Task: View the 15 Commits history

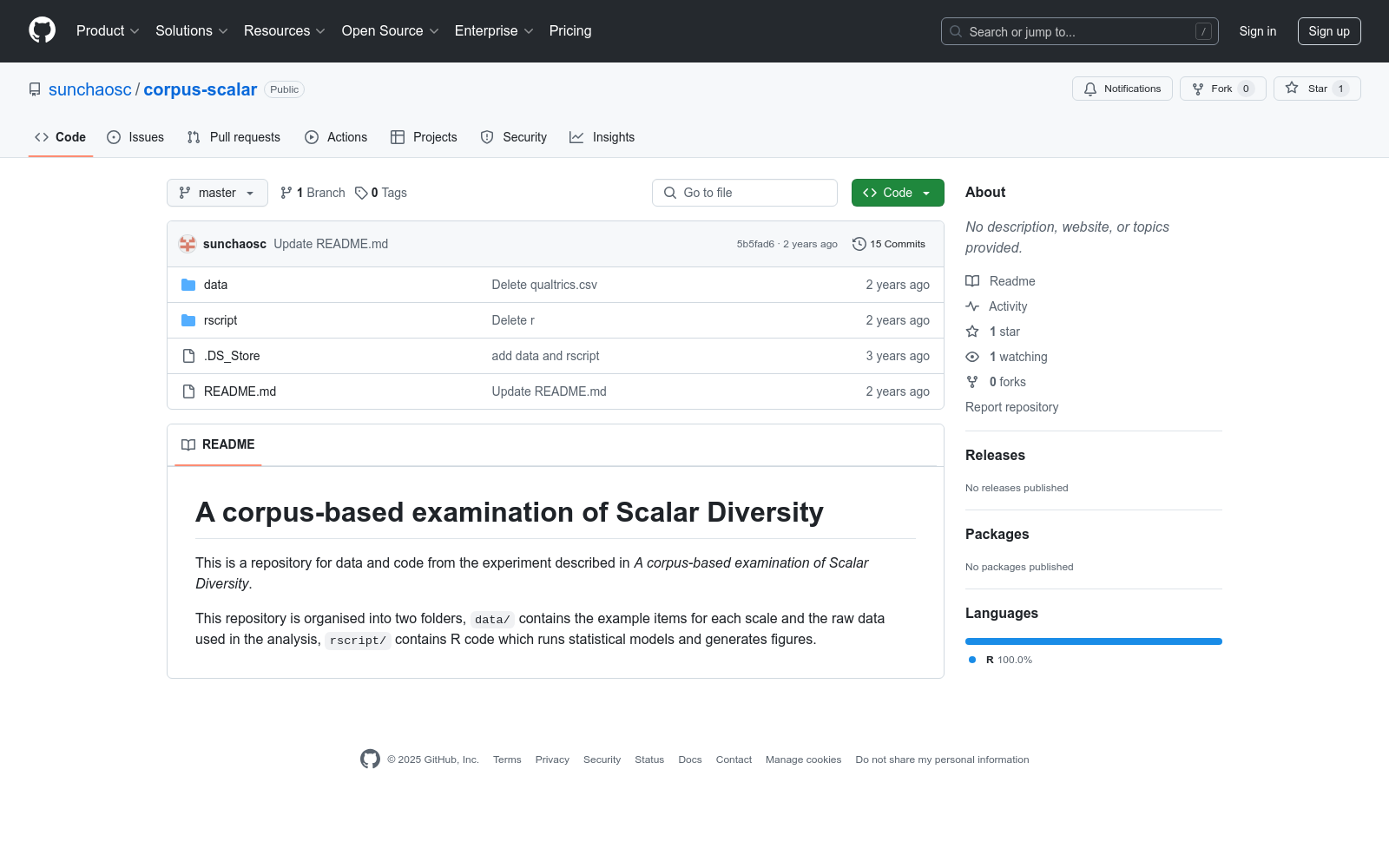Action: tap(889, 244)
